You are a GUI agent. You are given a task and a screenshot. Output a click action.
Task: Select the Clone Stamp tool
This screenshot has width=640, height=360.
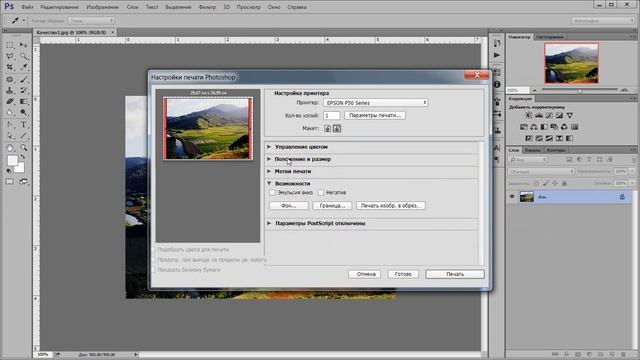(x=10, y=90)
